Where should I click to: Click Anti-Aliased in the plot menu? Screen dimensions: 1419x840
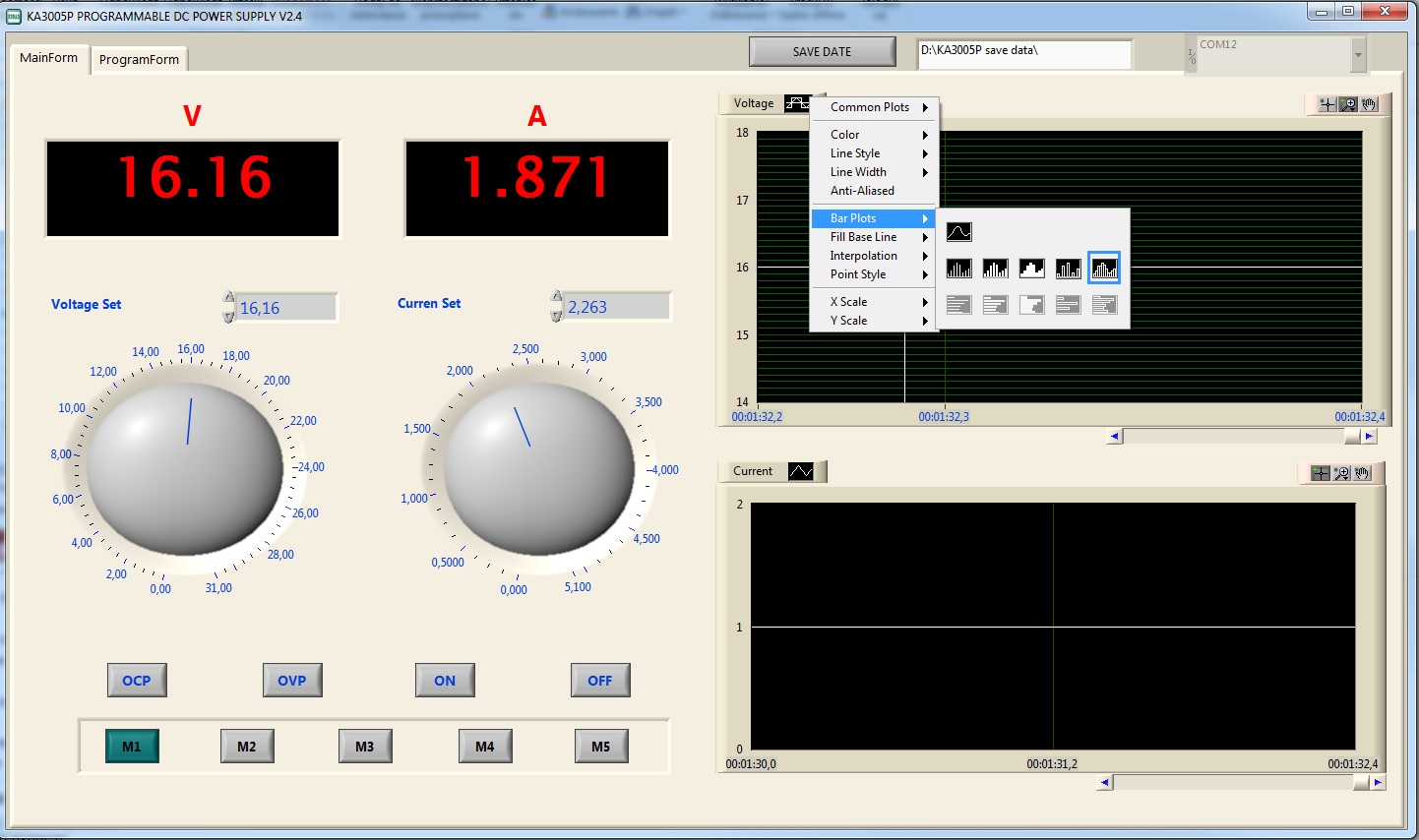click(862, 191)
